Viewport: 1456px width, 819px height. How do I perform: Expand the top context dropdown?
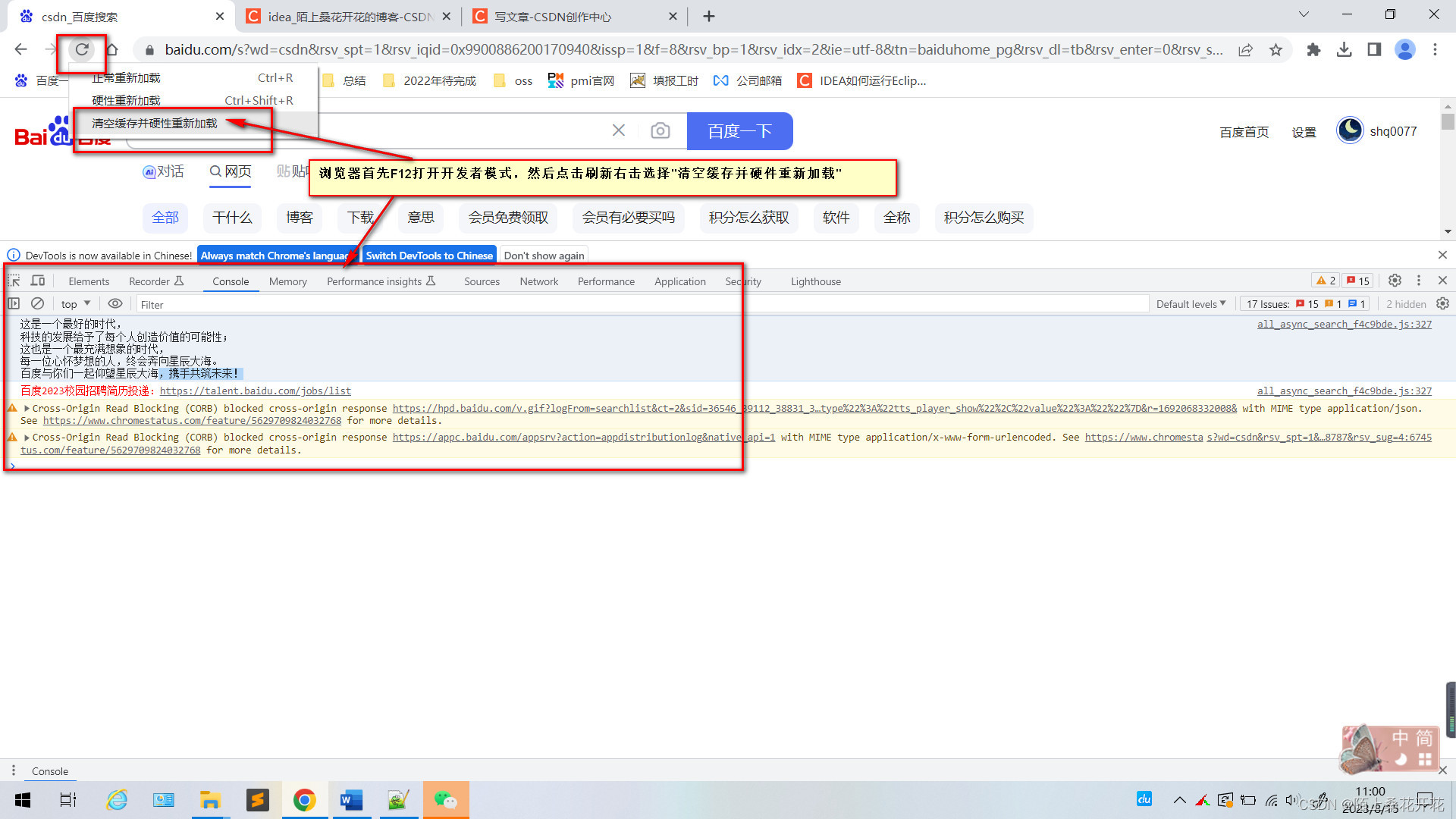pyautogui.click(x=76, y=304)
